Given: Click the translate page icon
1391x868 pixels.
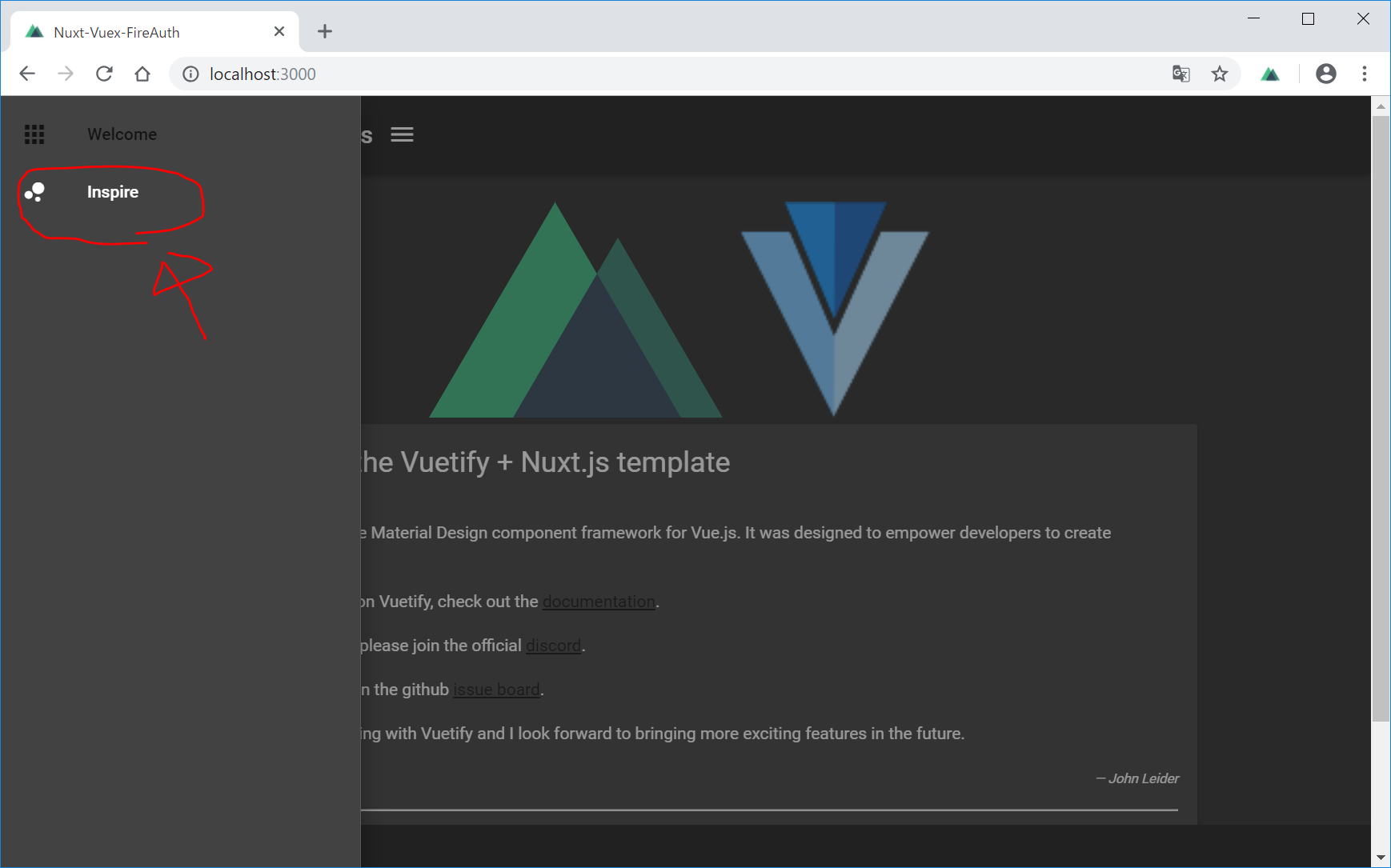Looking at the screenshot, I should 1181,74.
